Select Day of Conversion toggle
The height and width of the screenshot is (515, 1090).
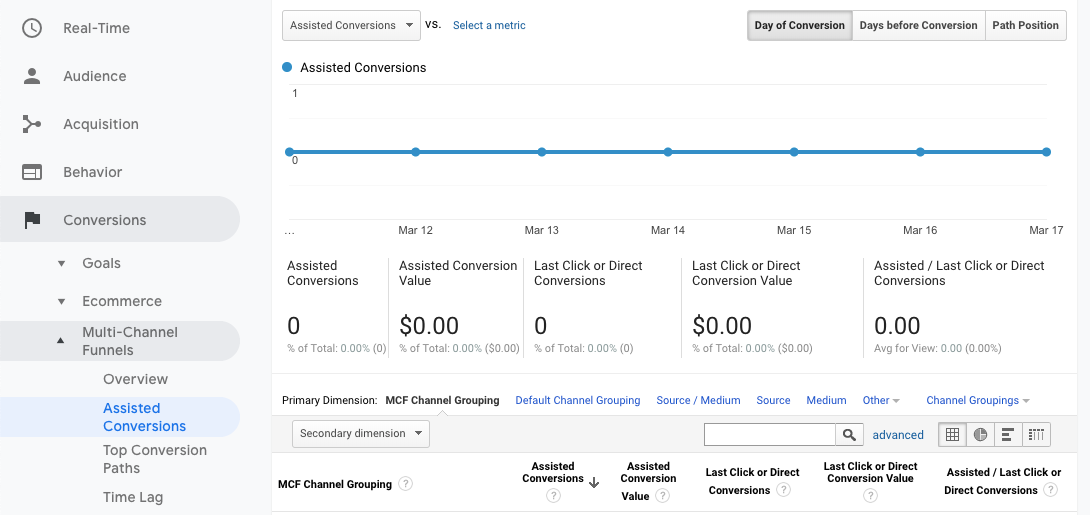pyautogui.click(x=799, y=26)
